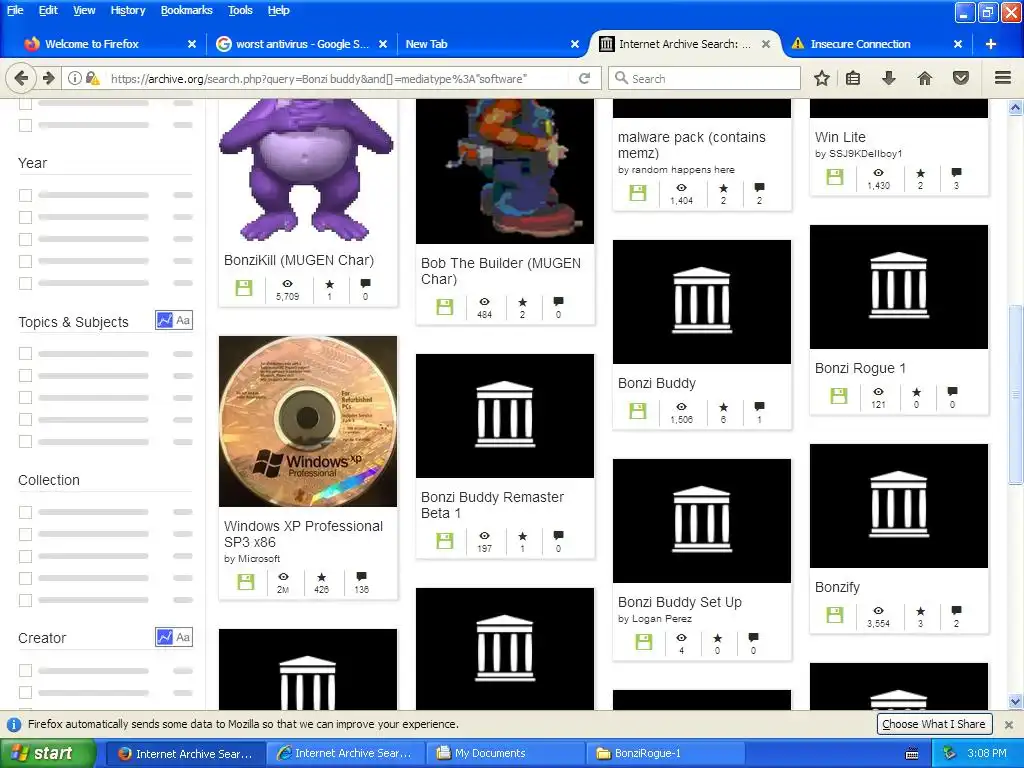Viewport: 1024px width, 768px height.
Task: Click the favorites star under Windows XP Professional
Action: (x=321, y=577)
